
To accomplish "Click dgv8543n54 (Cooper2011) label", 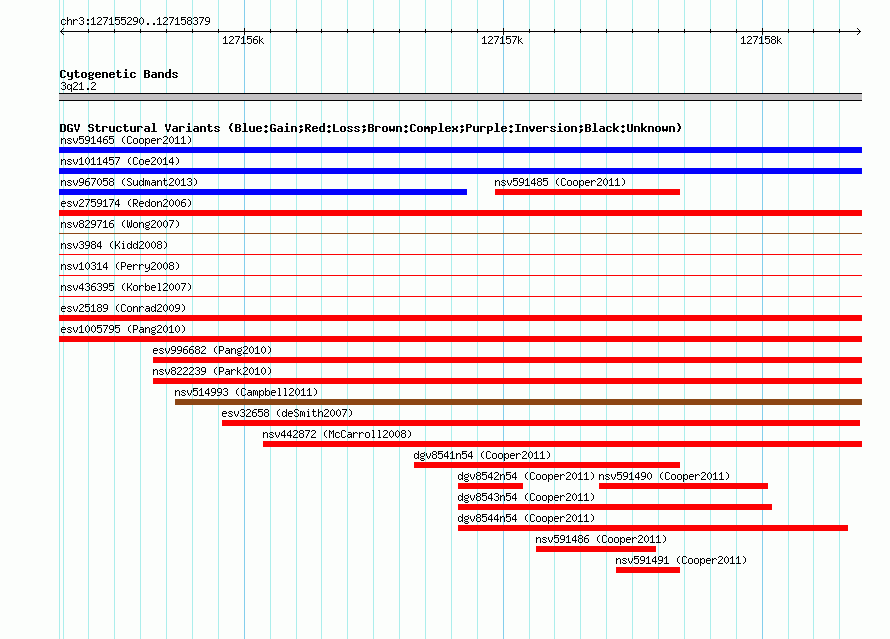I will [526, 497].
